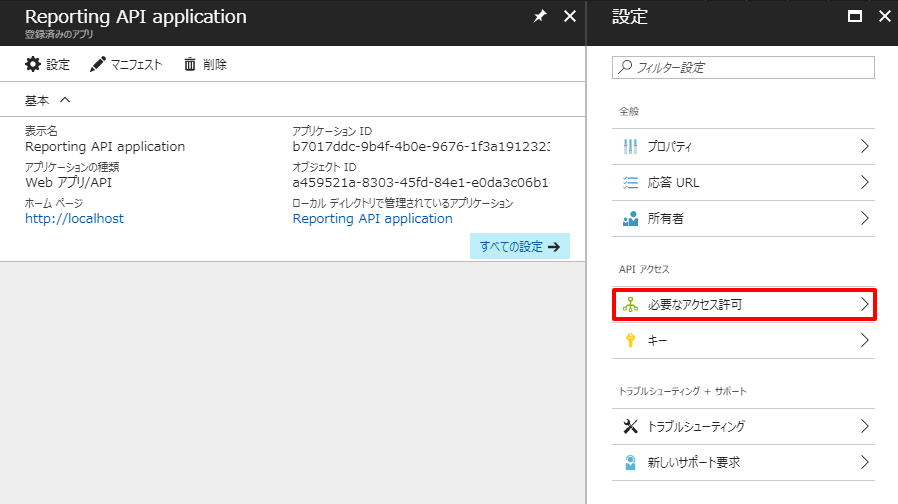Pin the Reporting API application blade
898x504 pixels.
(539, 17)
